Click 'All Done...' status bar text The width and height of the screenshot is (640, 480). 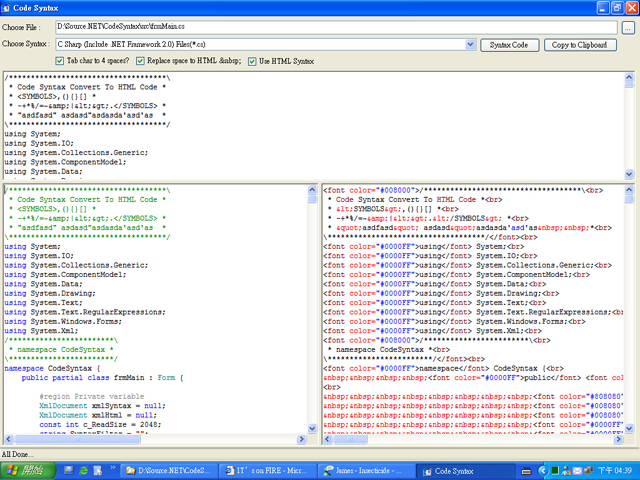tap(17, 454)
